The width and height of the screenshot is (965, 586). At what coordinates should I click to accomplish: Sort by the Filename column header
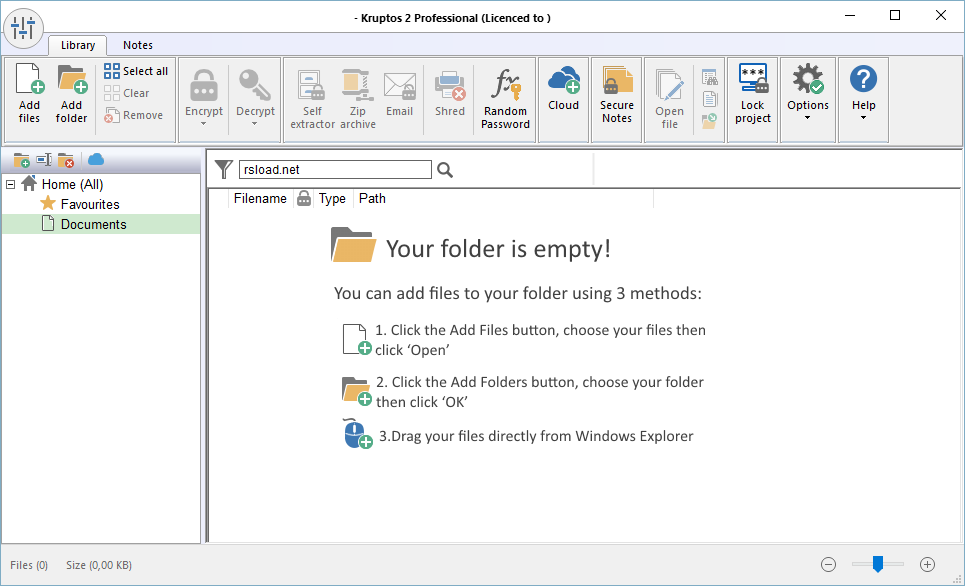(x=260, y=198)
